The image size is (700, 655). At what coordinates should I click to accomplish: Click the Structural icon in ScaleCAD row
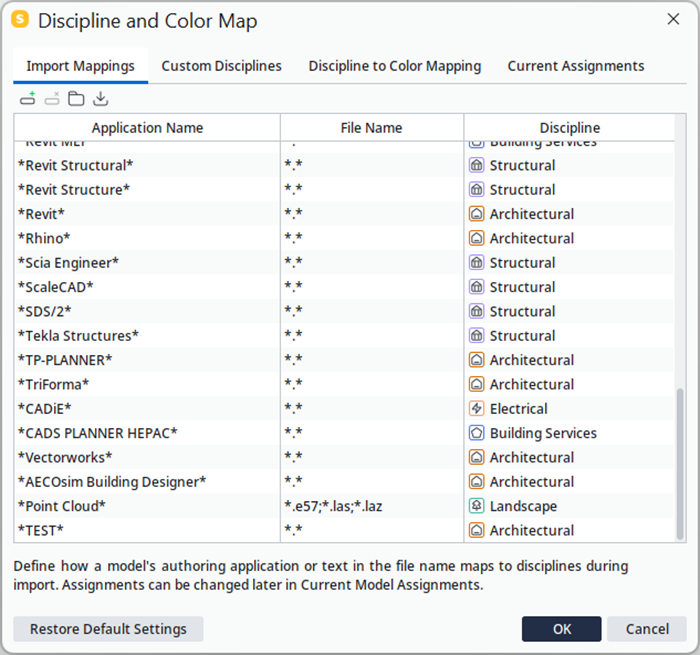coord(476,287)
